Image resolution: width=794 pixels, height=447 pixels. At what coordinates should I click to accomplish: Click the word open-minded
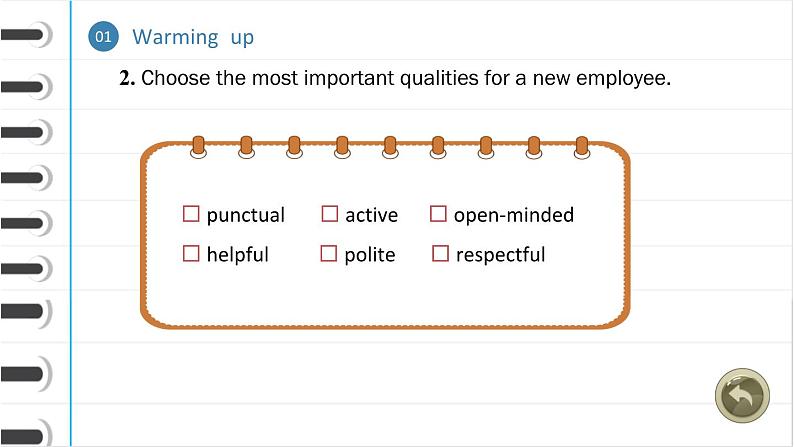pyautogui.click(x=513, y=216)
